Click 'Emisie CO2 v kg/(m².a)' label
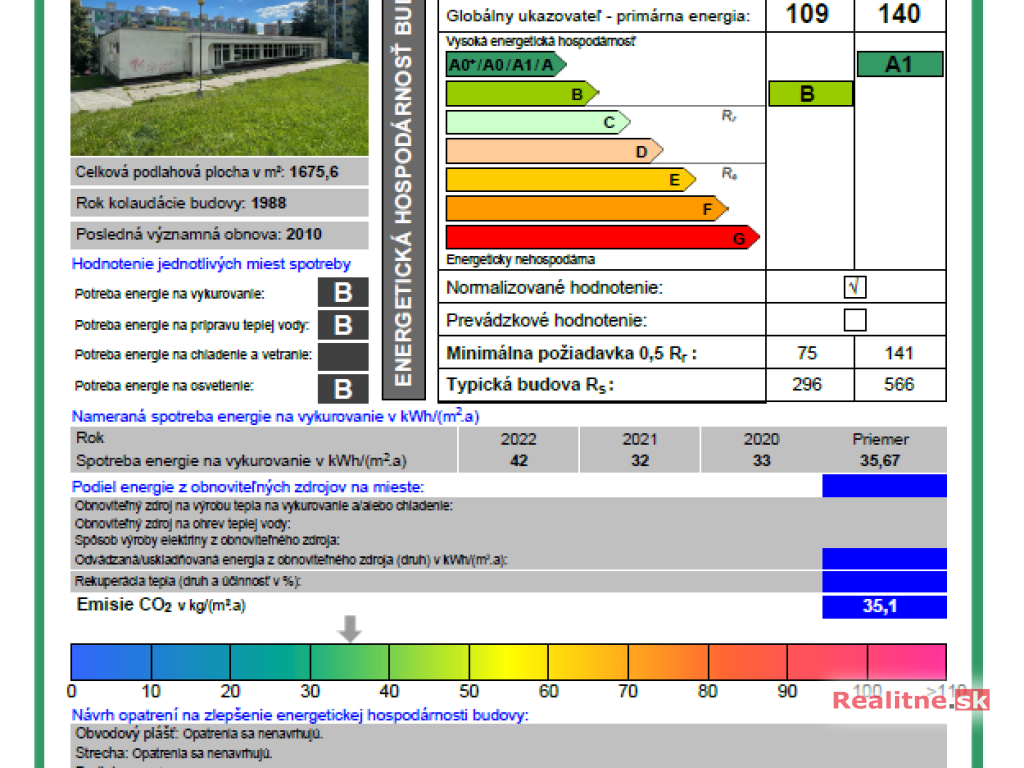Viewport: 1024px width, 768px height. [x=161, y=605]
